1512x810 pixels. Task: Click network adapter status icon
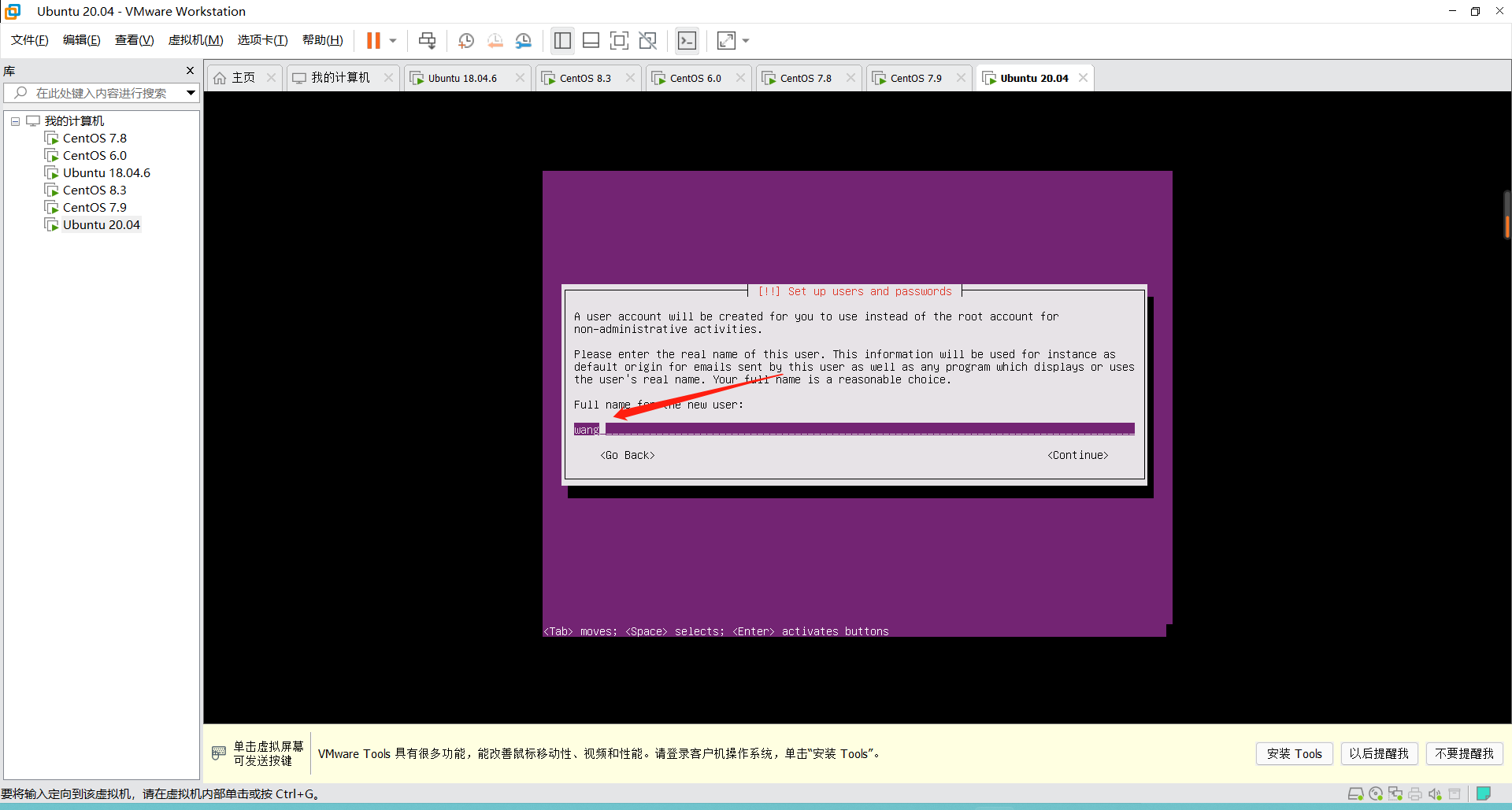[1395, 793]
